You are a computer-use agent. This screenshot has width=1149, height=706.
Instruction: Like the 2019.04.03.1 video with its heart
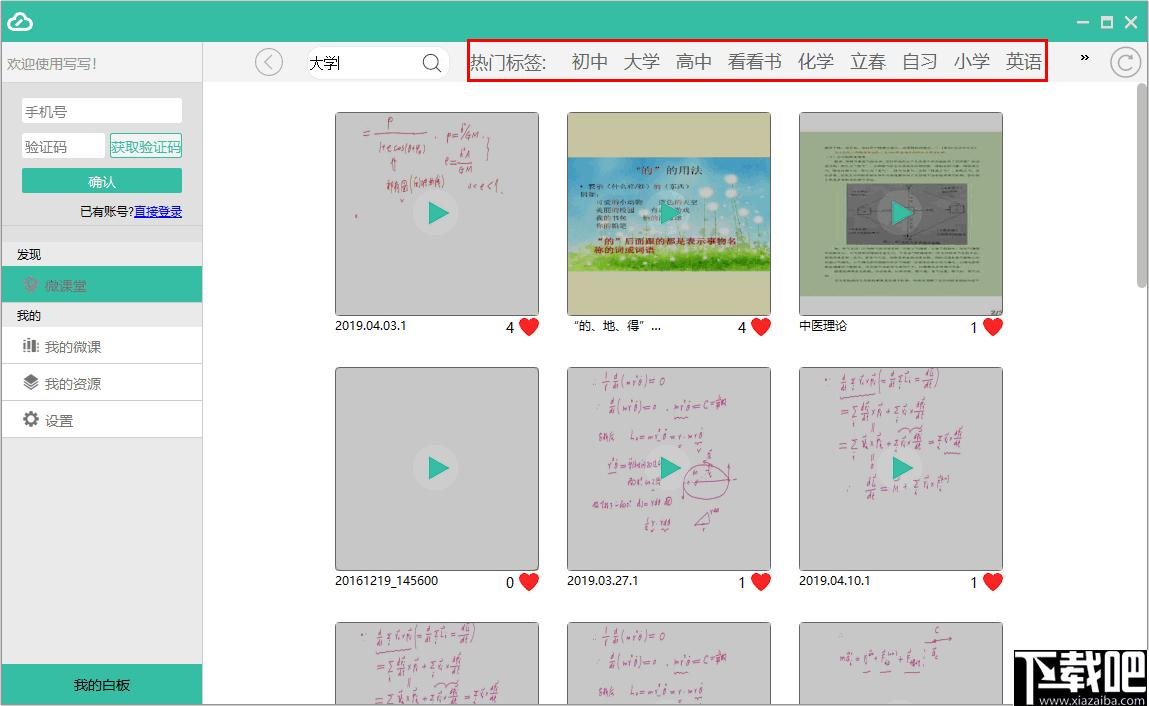(x=529, y=327)
